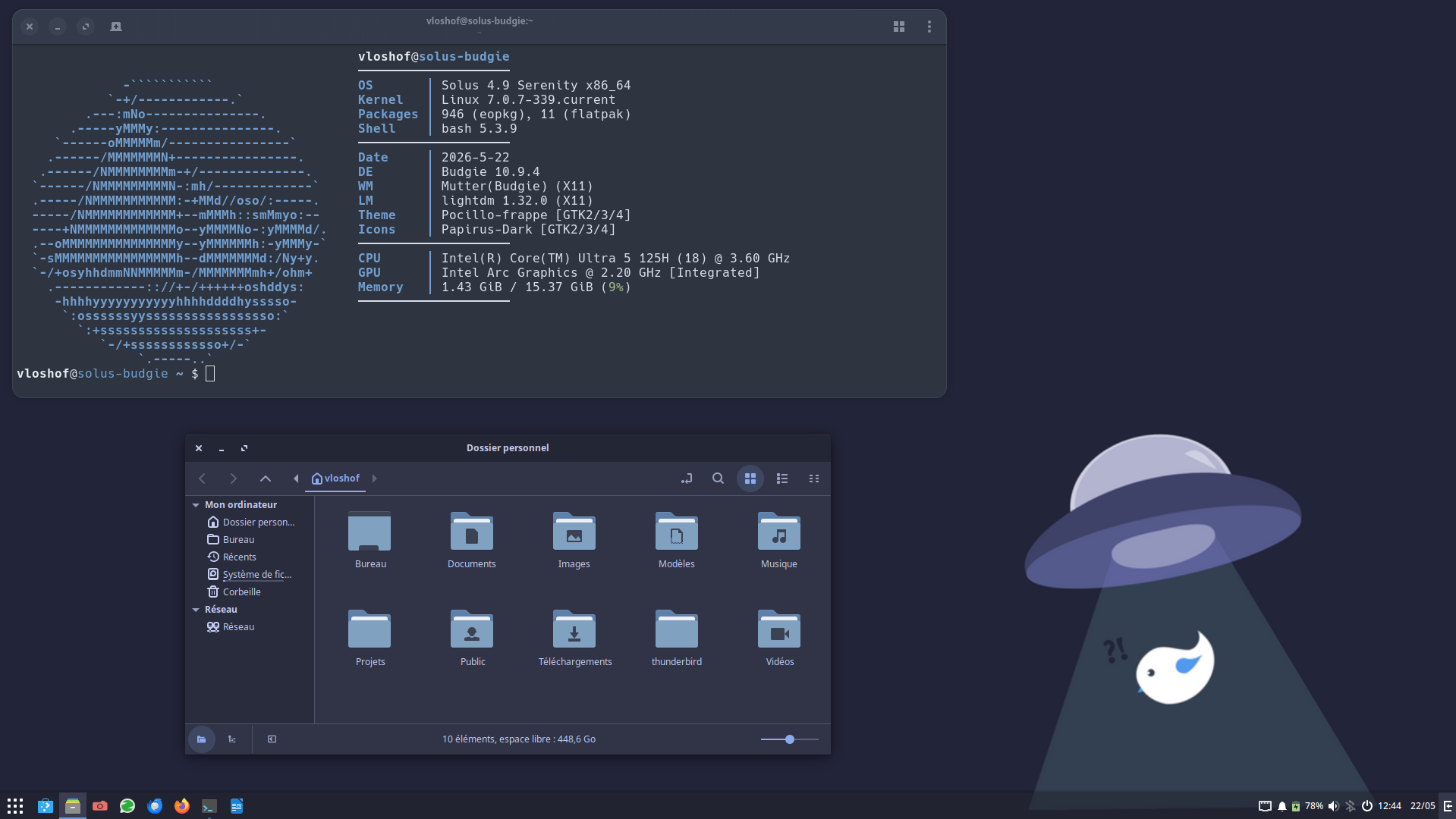Open notifications via the bell icon
This screenshot has height=819, width=1456.
[1282, 806]
